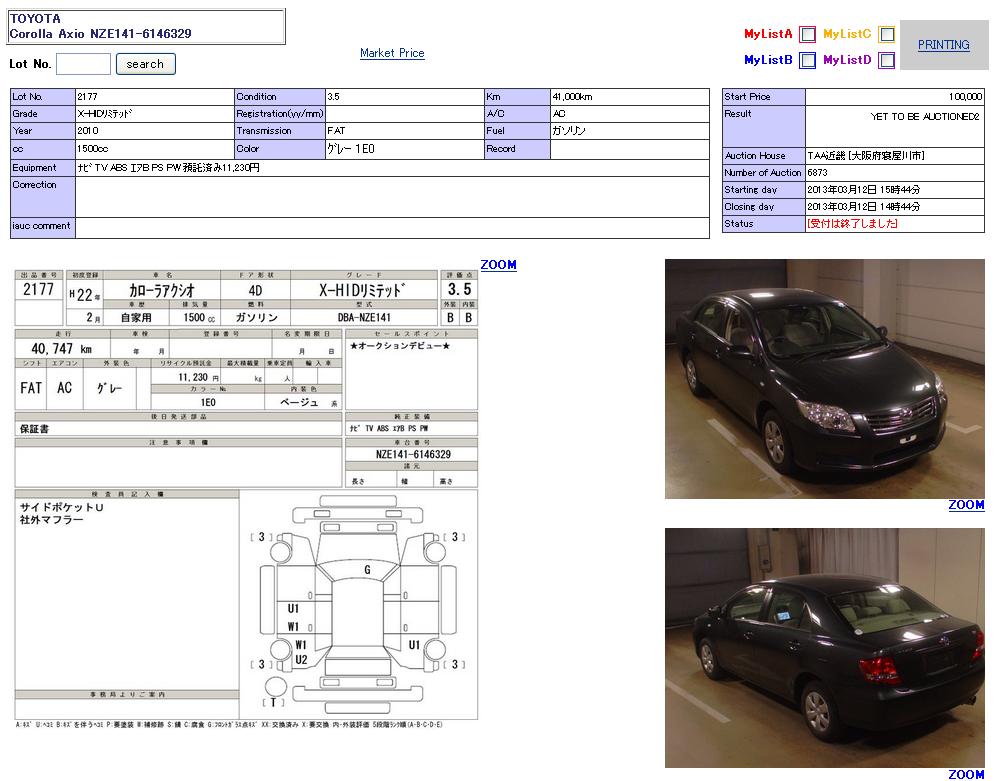
Task: Open the Market Price link
Action: pos(392,53)
